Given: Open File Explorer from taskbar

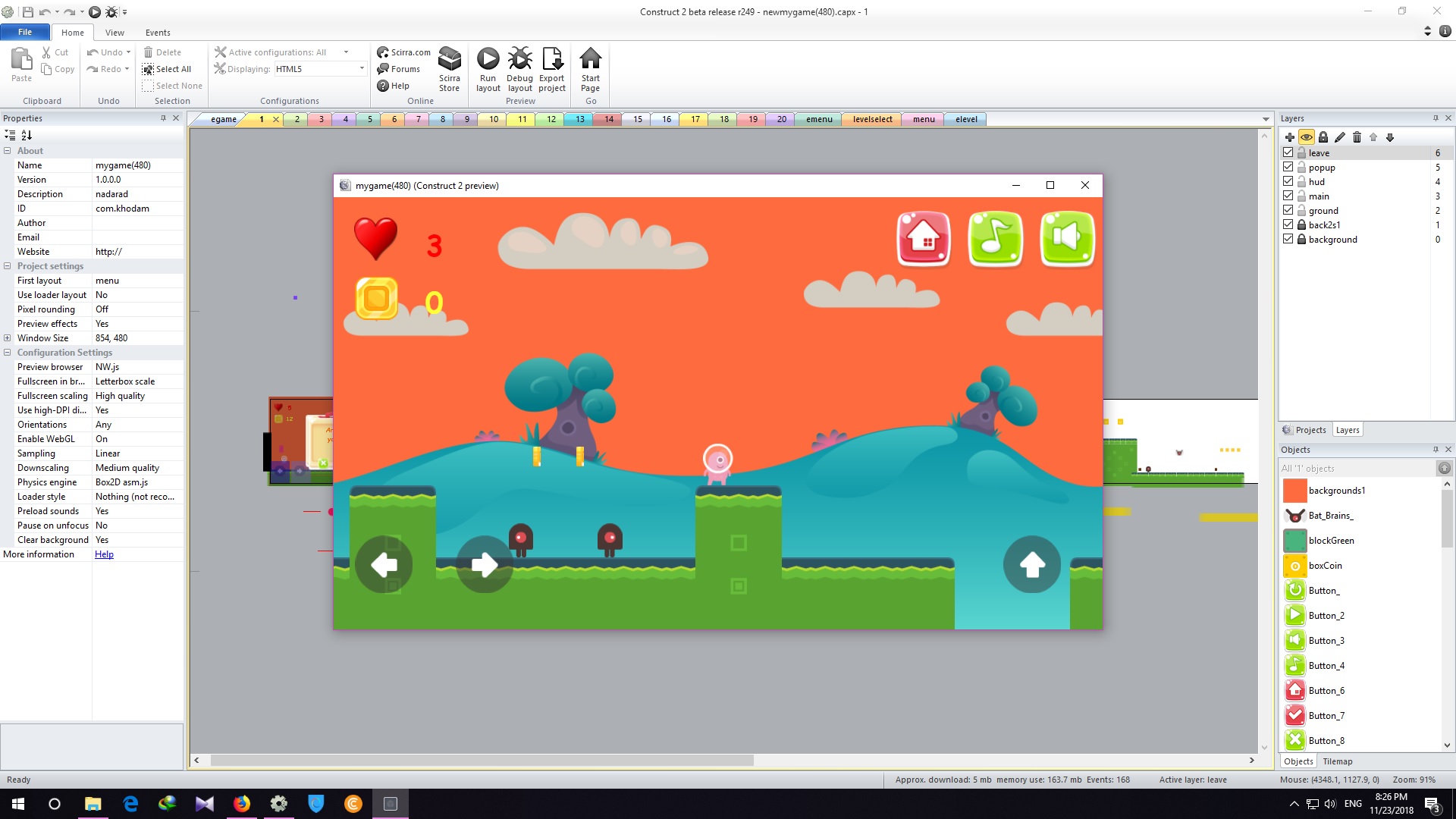Looking at the screenshot, I should [93, 804].
